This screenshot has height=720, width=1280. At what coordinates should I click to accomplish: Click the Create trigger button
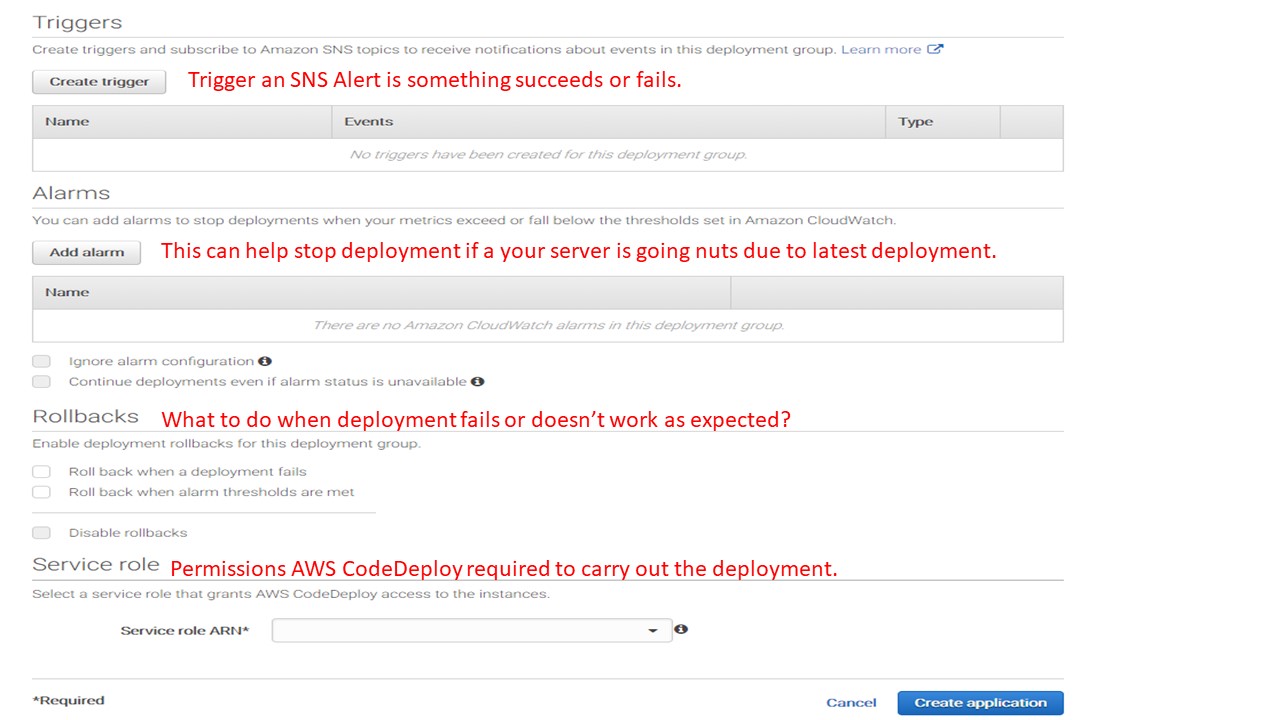[x=99, y=82]
